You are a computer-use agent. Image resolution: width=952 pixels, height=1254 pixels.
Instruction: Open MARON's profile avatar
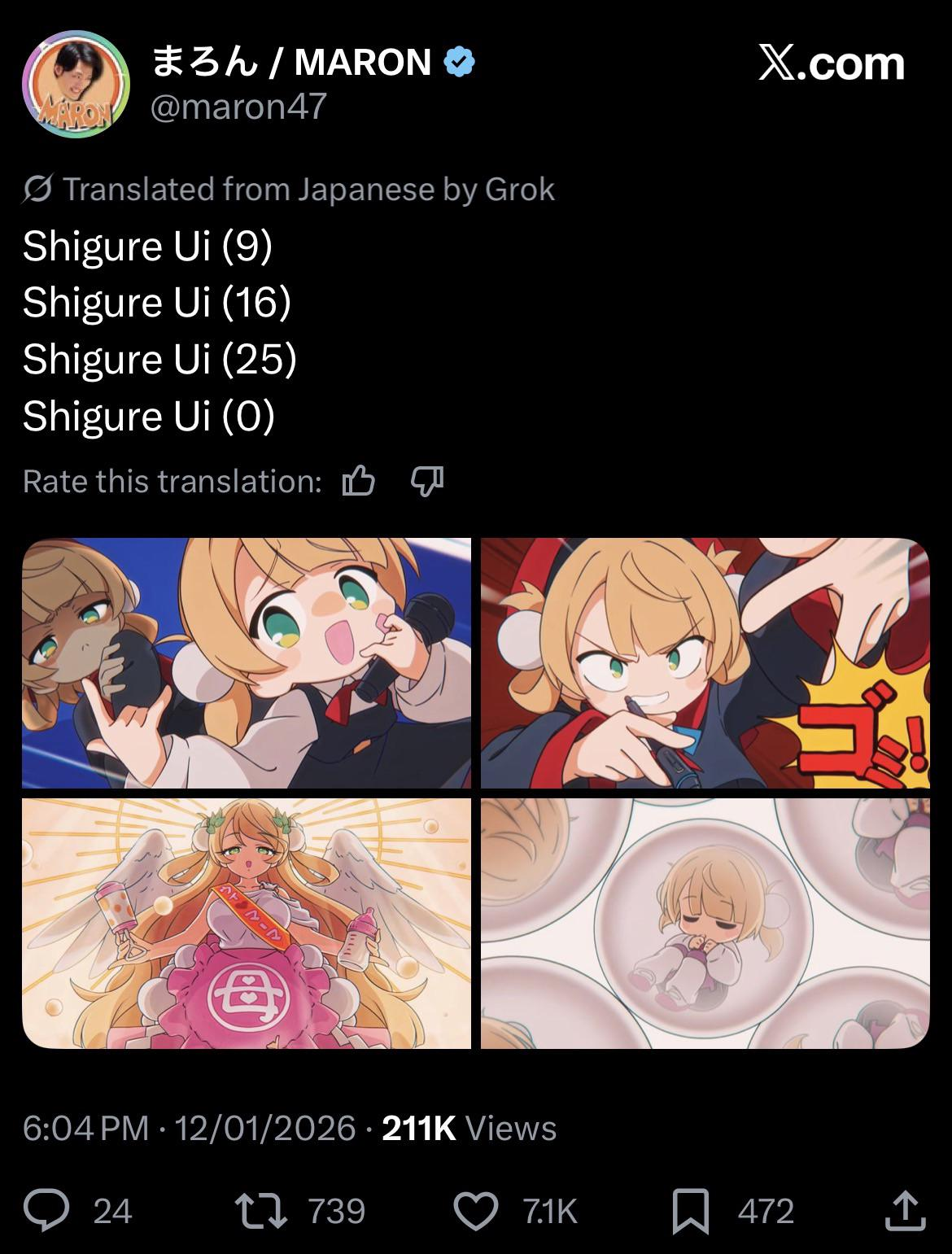[x=76, y=84]
